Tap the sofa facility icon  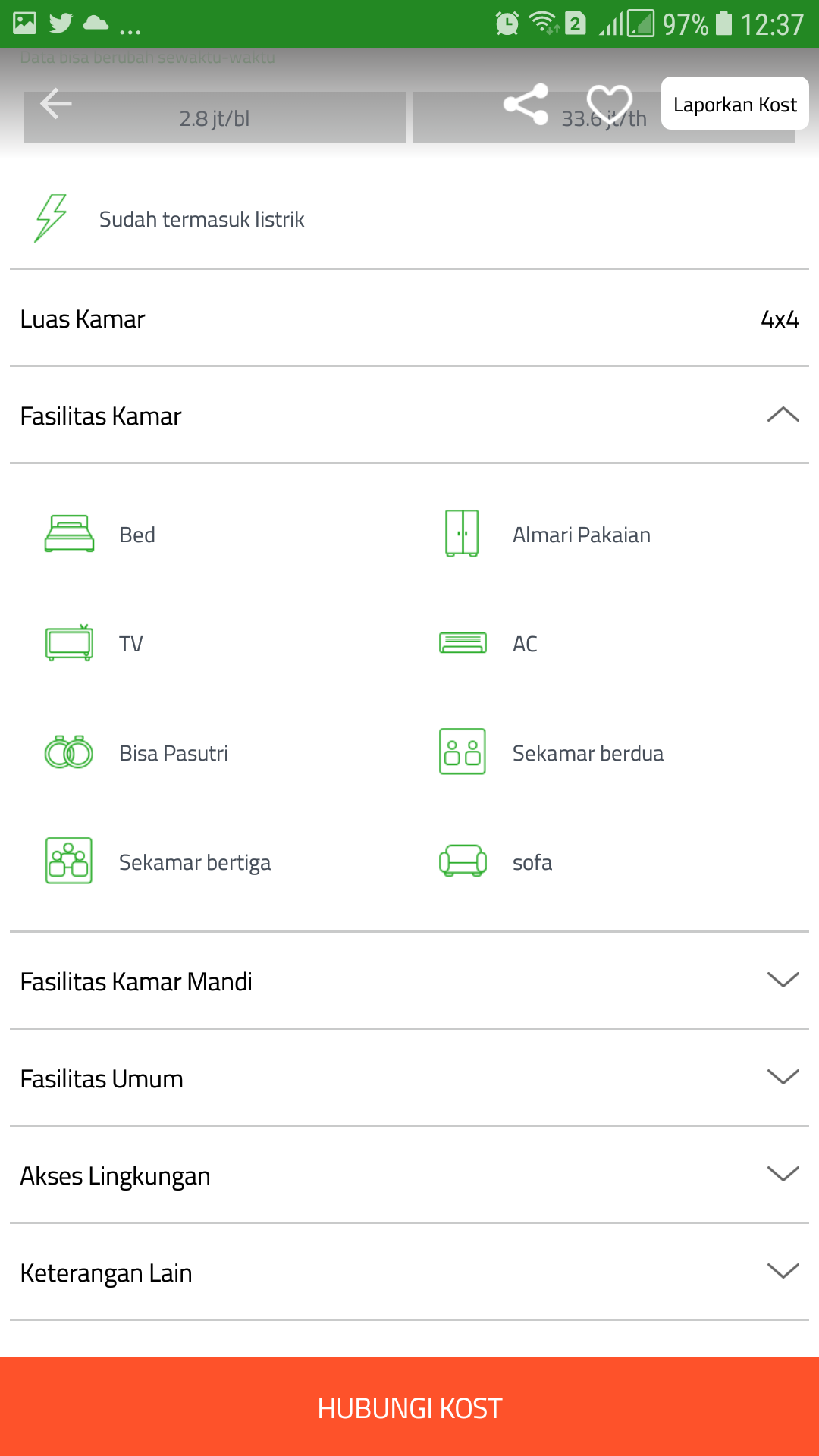click(463, 861)
